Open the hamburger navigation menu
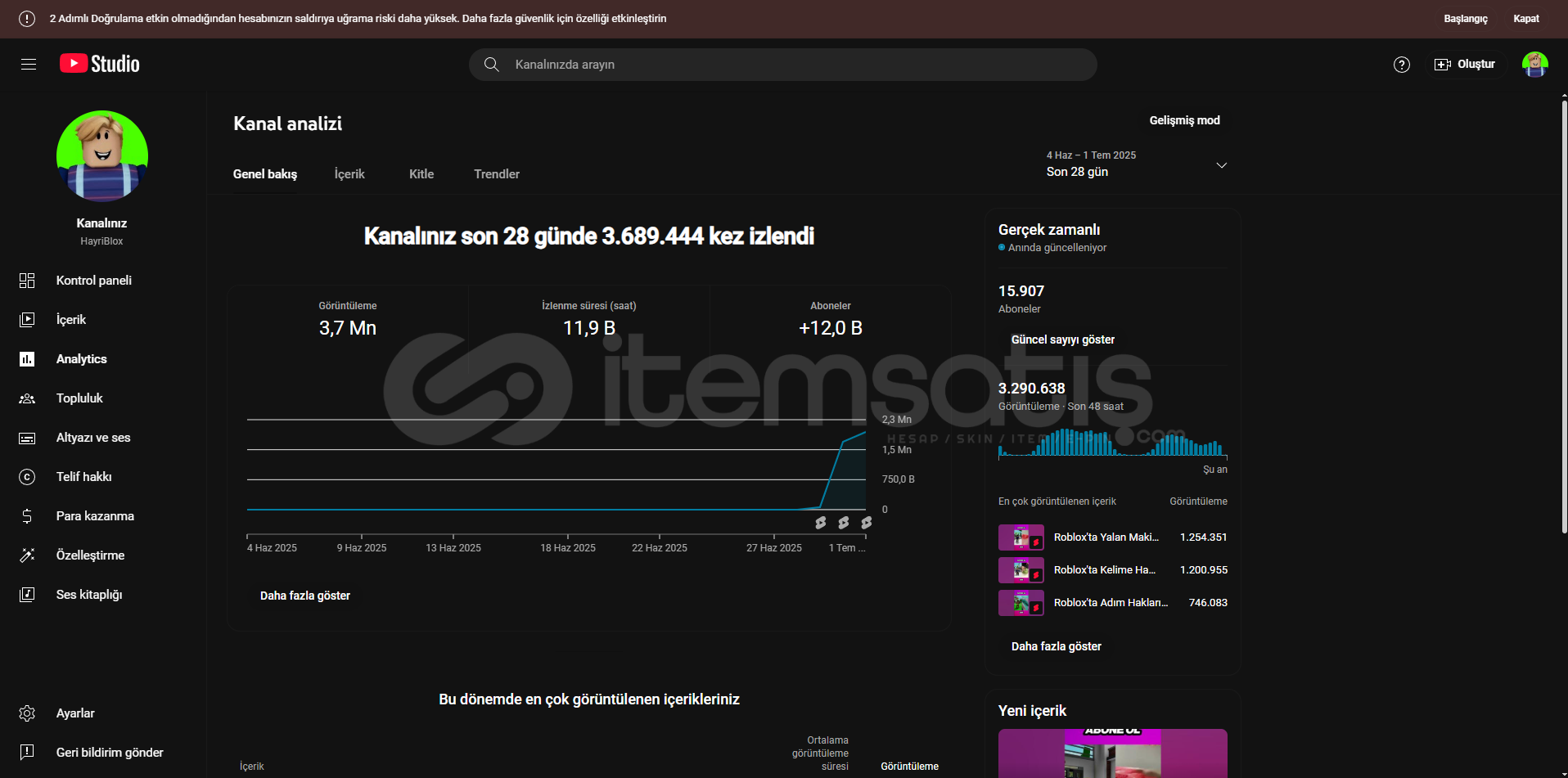The width and height of the screenshot is (1568, 778). 29,64
